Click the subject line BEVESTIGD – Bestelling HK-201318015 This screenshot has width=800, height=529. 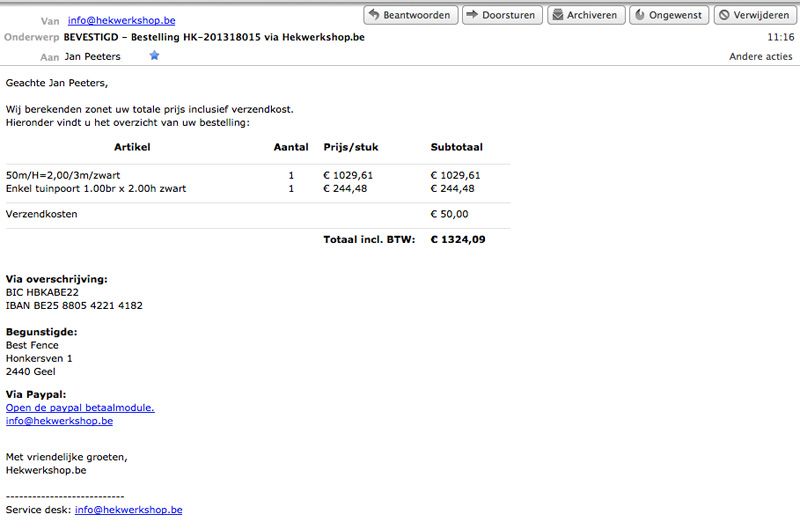(x=214, y=37)
